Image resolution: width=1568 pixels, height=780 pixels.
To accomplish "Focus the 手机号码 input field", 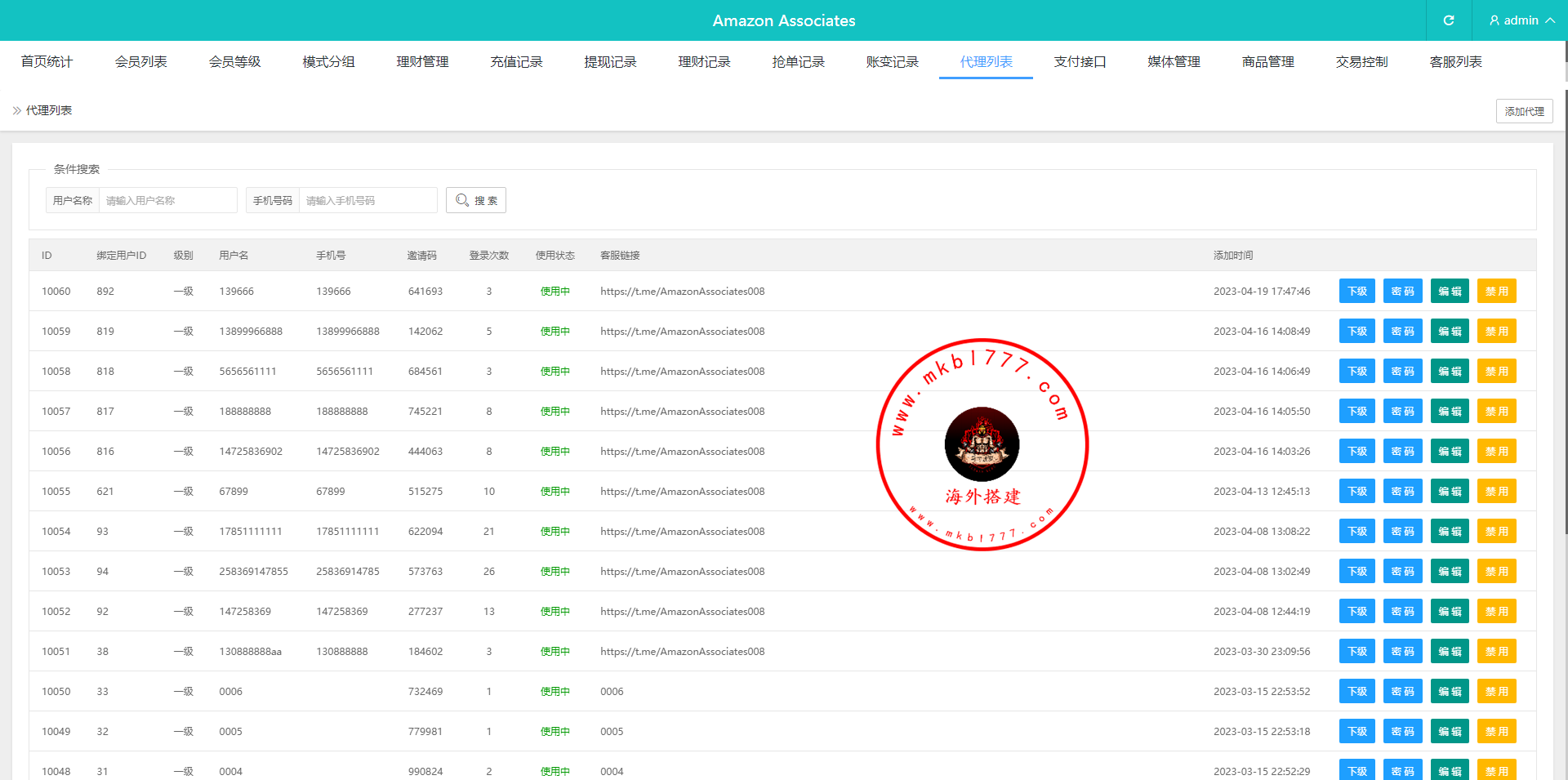I will click(x=367, y=200).
